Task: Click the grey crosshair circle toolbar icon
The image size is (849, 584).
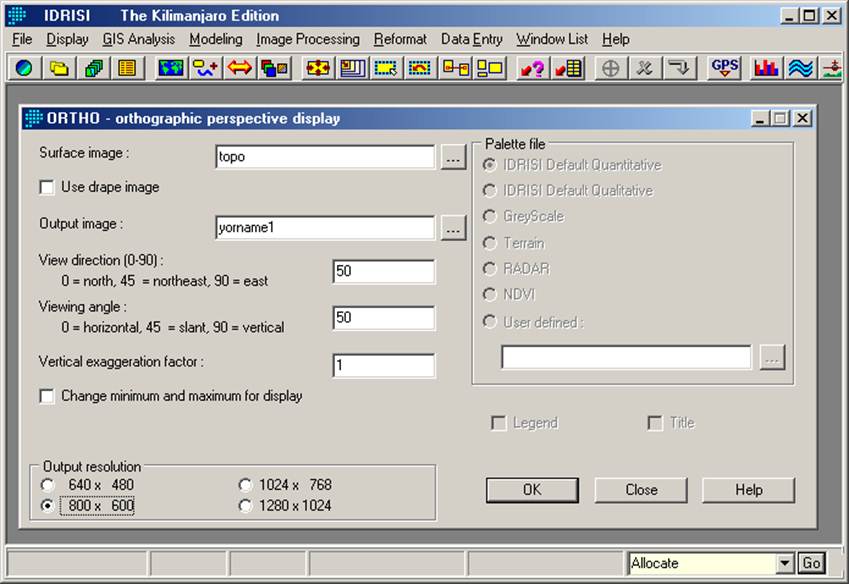Action: coord(610,68)
